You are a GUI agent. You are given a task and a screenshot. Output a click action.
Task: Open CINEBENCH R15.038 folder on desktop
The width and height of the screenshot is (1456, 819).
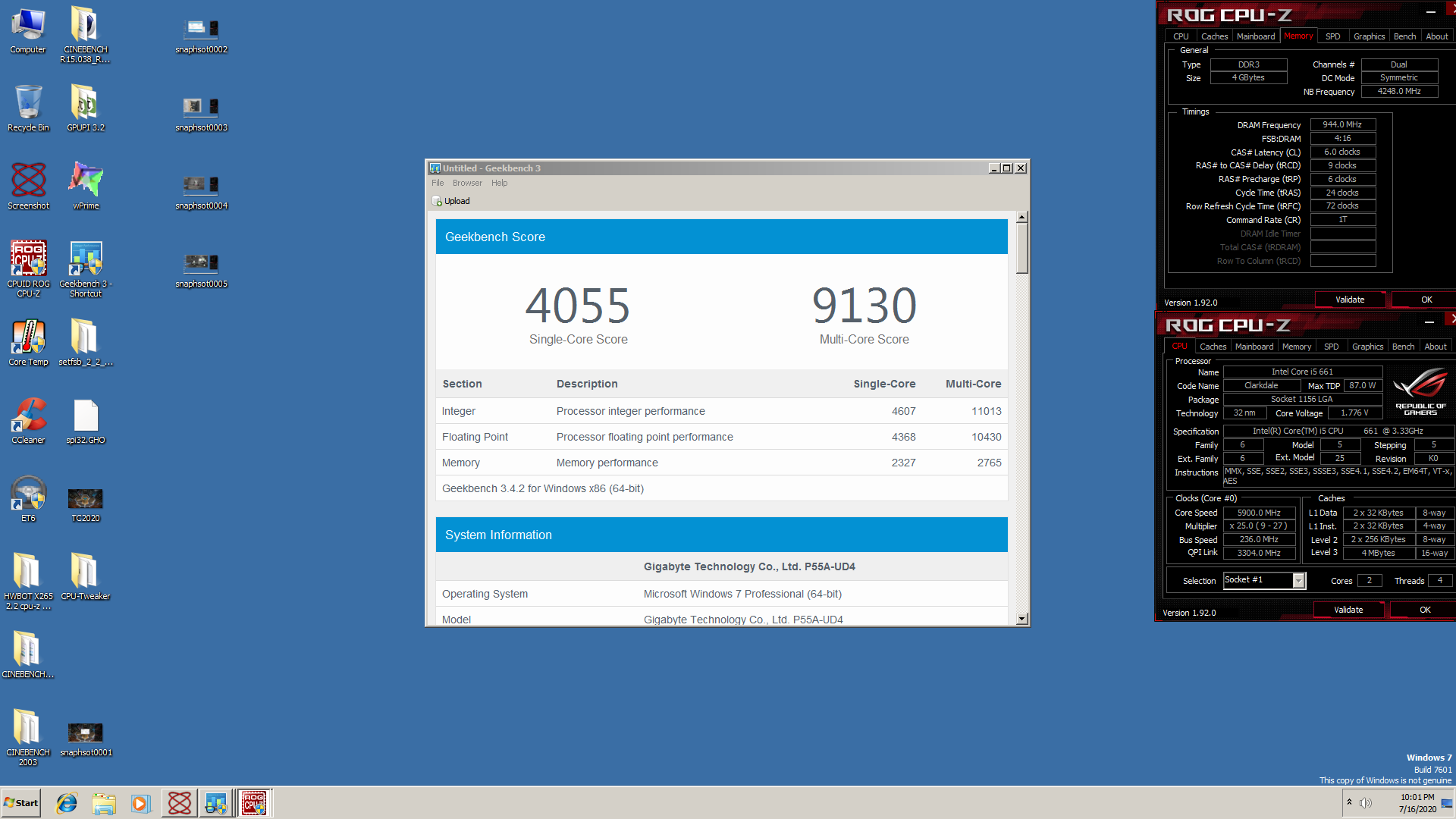tap(86, 35)
